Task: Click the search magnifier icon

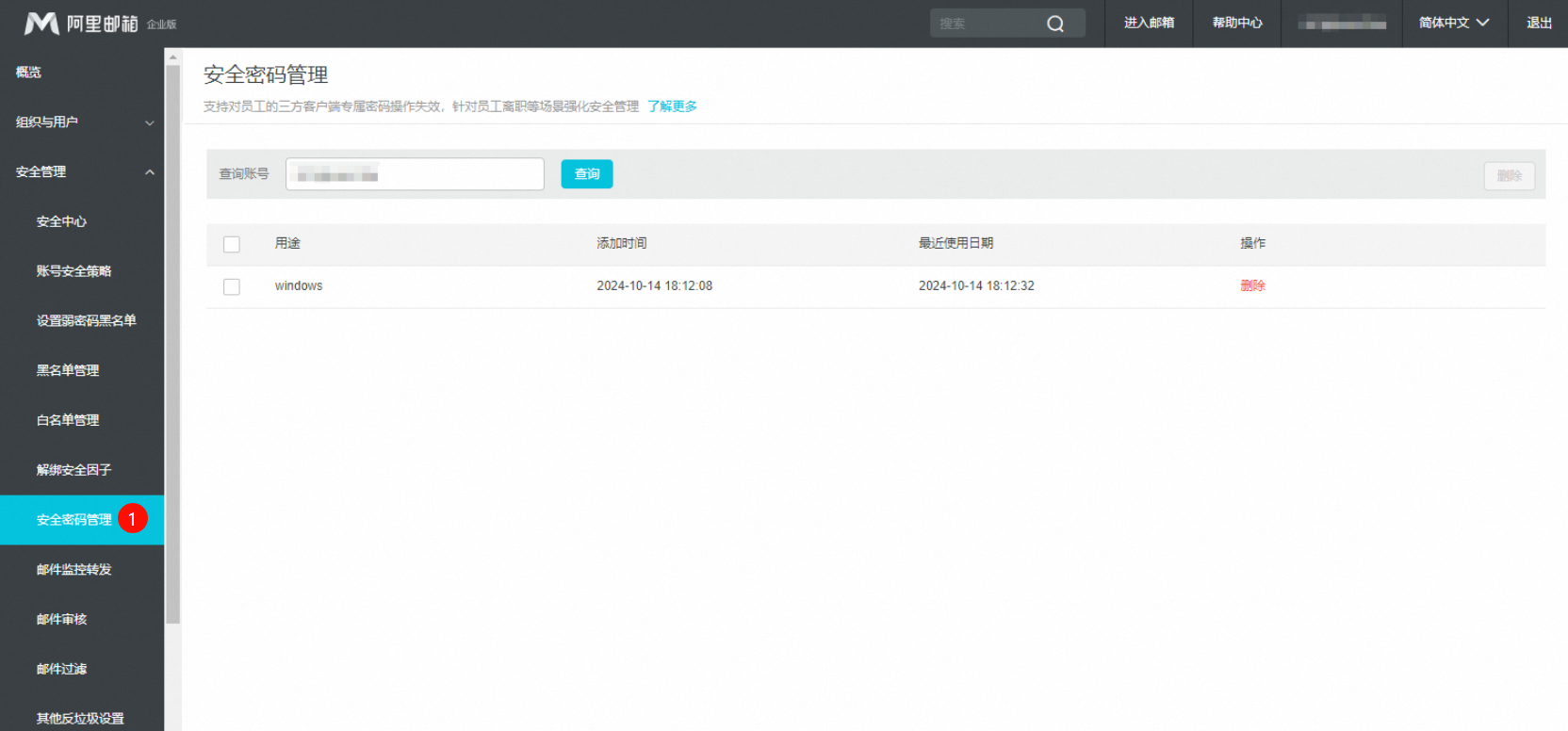Action: tap(1055, 24)
